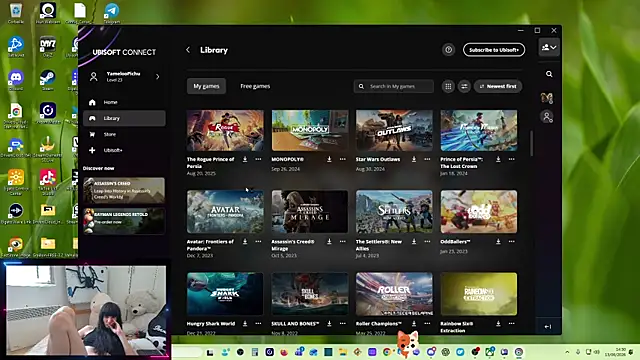The image size is (640, 360).
Task: Open more options for The Lost Crown
Action: pyautogui.click(x=511, y=159)
